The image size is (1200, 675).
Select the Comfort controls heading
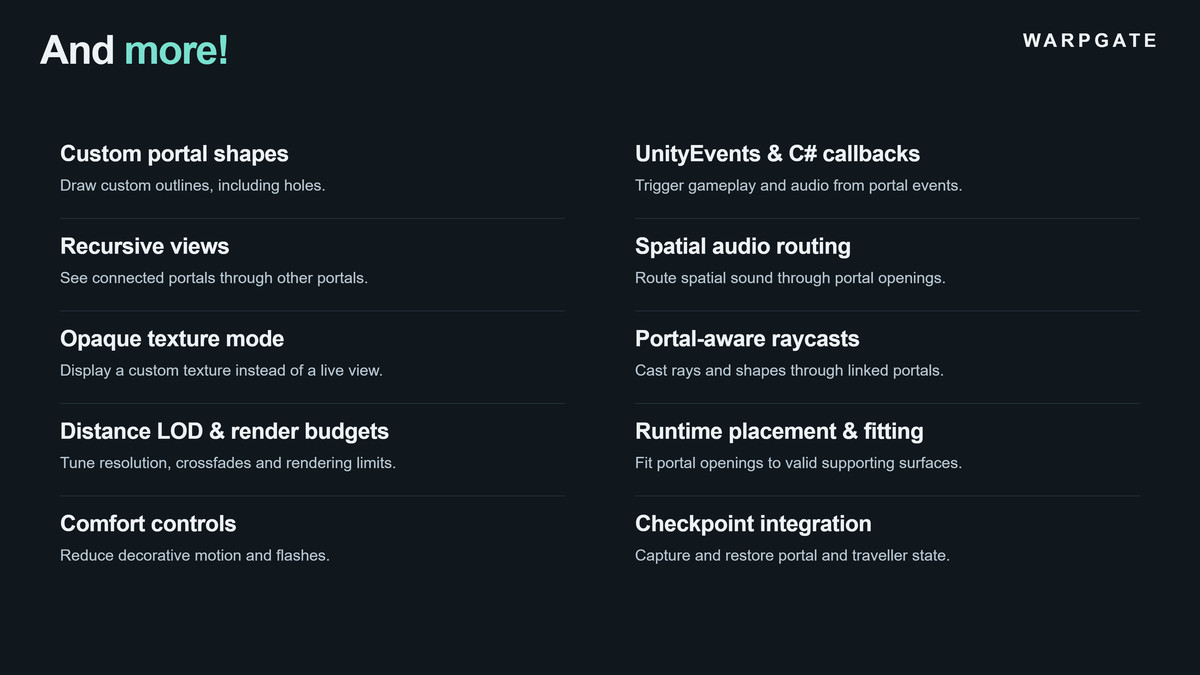point(148,524)
